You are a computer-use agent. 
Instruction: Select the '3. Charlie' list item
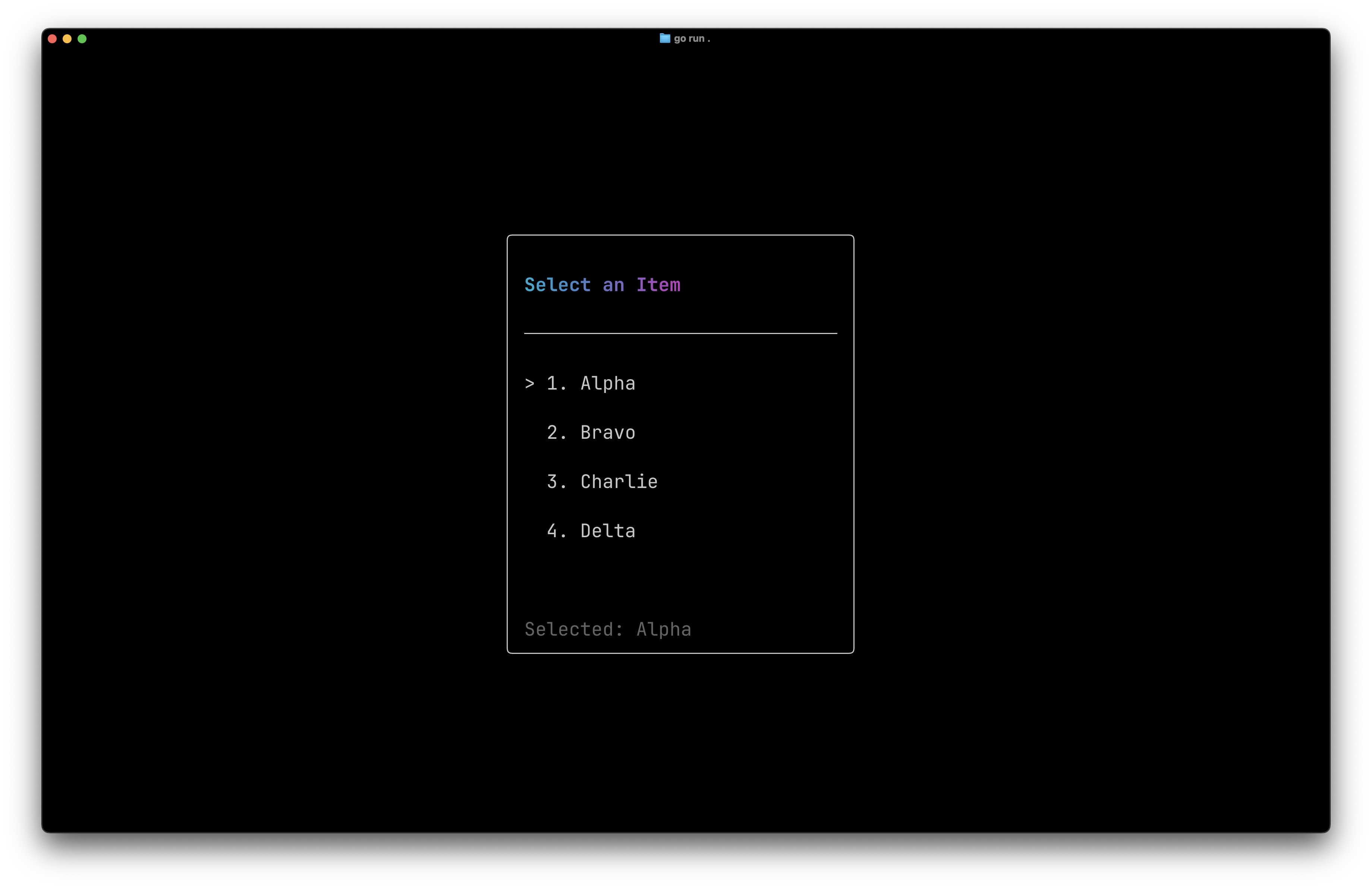[602, 481]
